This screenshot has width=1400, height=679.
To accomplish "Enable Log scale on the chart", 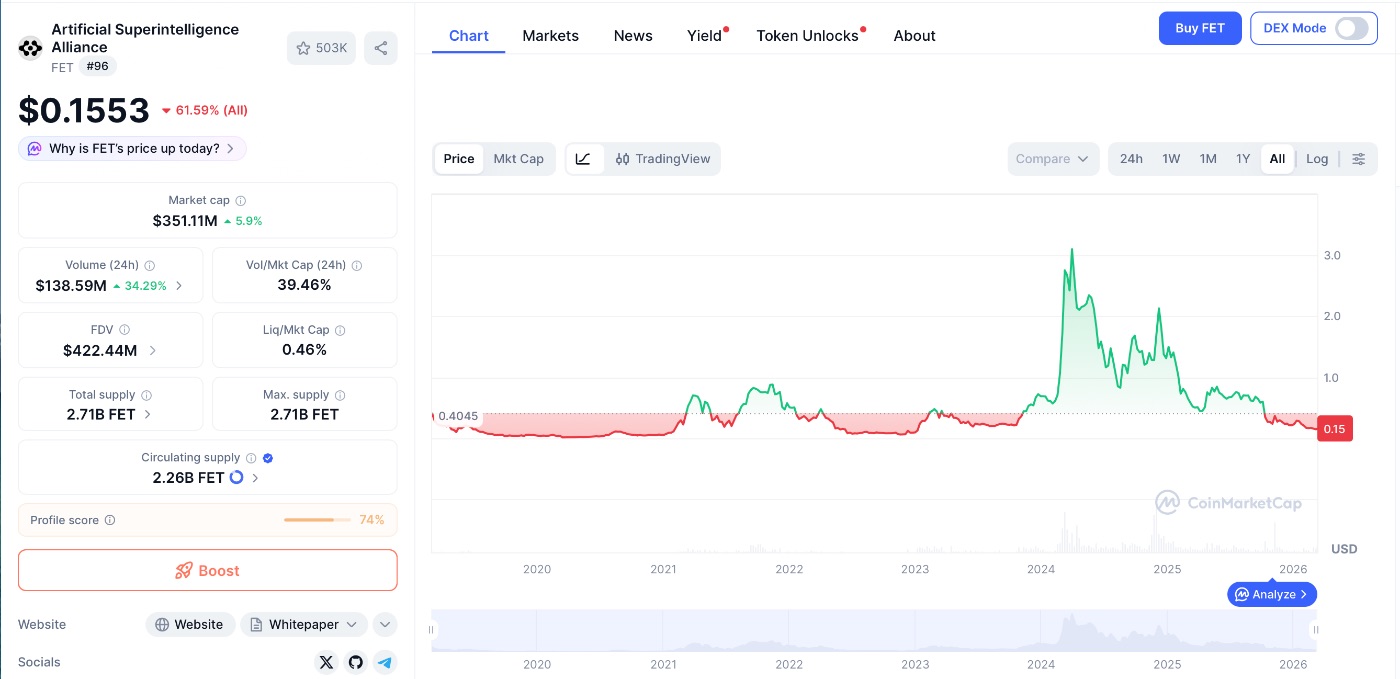I will tap(1317, 158).
